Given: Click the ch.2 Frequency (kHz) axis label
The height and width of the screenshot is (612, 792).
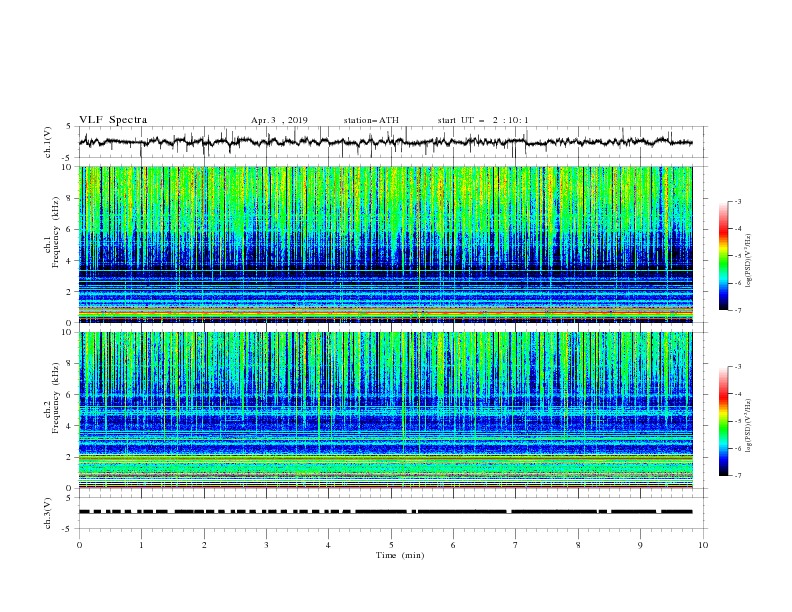Looking at the screenshot, I should click(51, 398).
